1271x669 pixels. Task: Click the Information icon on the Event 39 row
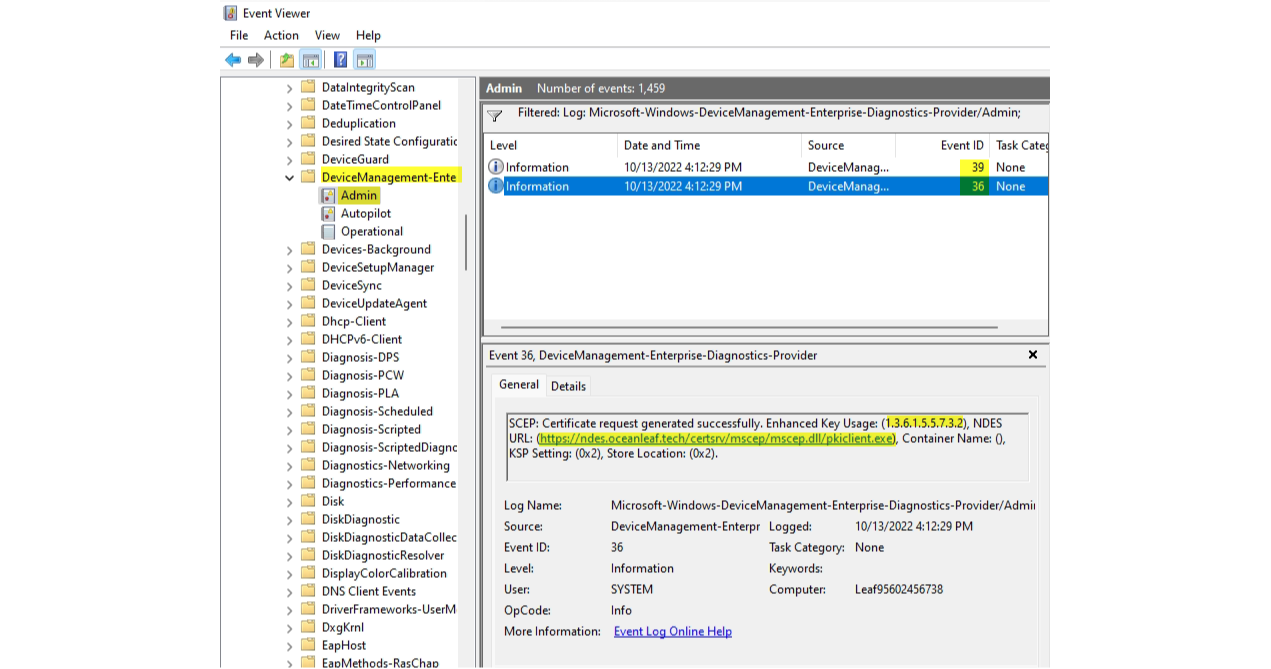pyautogui.click(x=496, y=167)
